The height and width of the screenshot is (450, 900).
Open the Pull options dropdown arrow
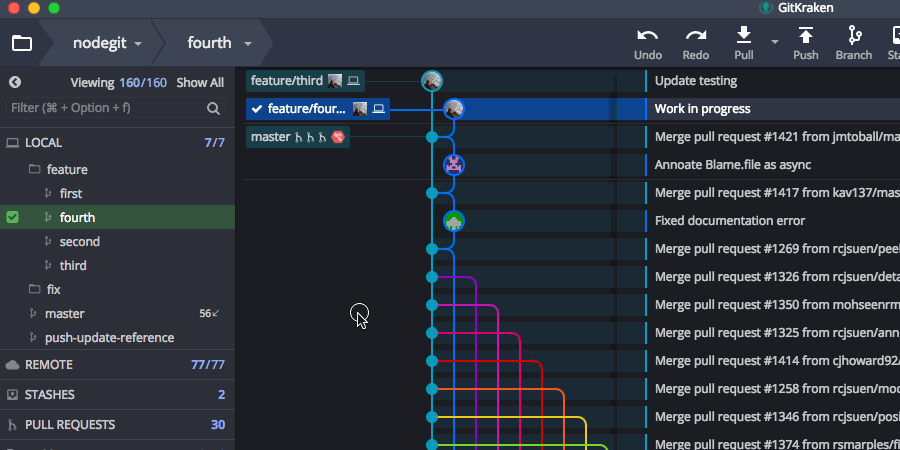point(775,41)
